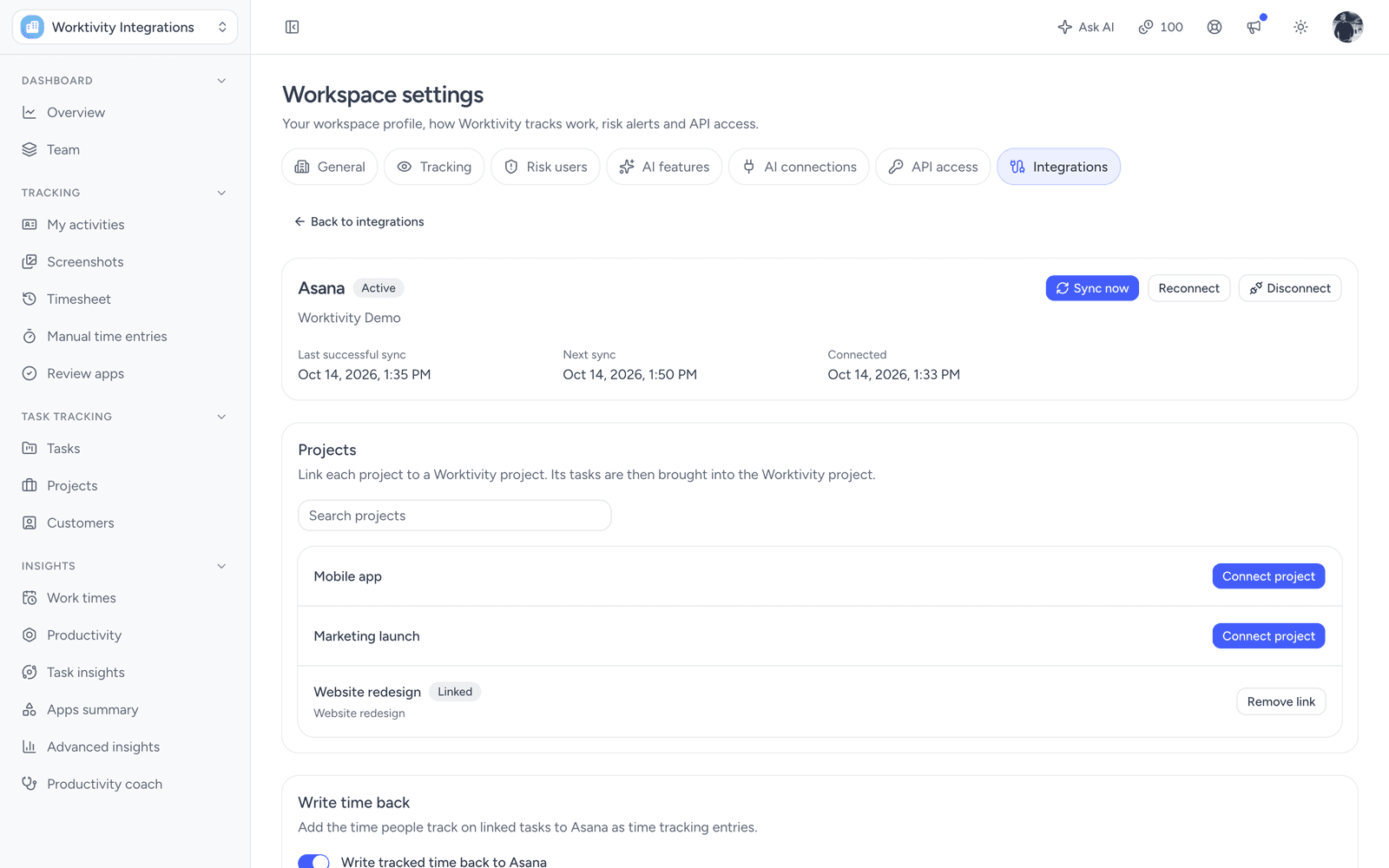This screenshot has width=1389, height=868.
Task: Switch to the AI features tab
Action: pos(664,167)
